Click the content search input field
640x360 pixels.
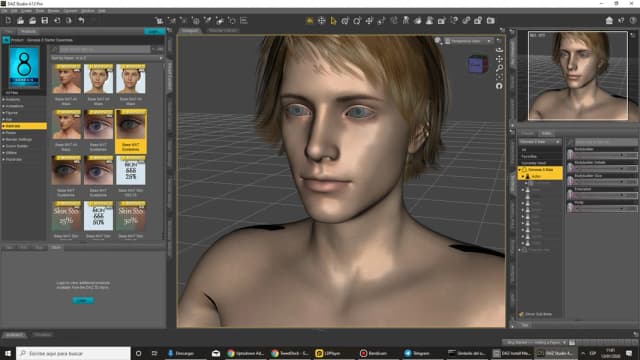[x=105, y=49]
